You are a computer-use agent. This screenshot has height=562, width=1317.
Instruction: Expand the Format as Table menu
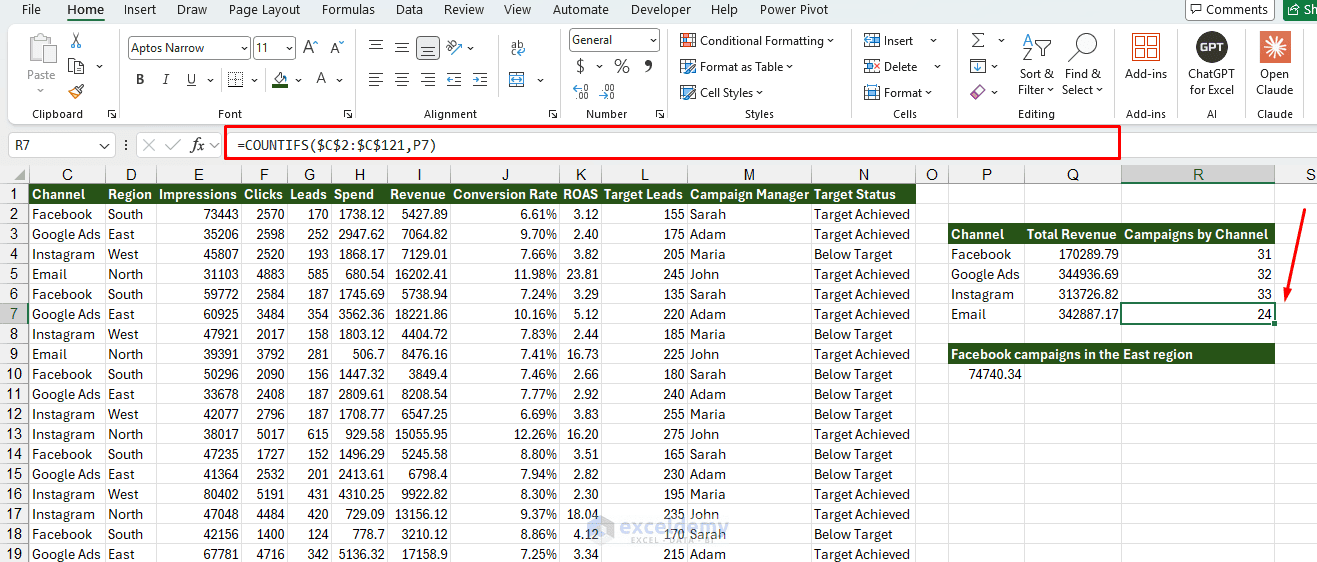click(736, 67)
